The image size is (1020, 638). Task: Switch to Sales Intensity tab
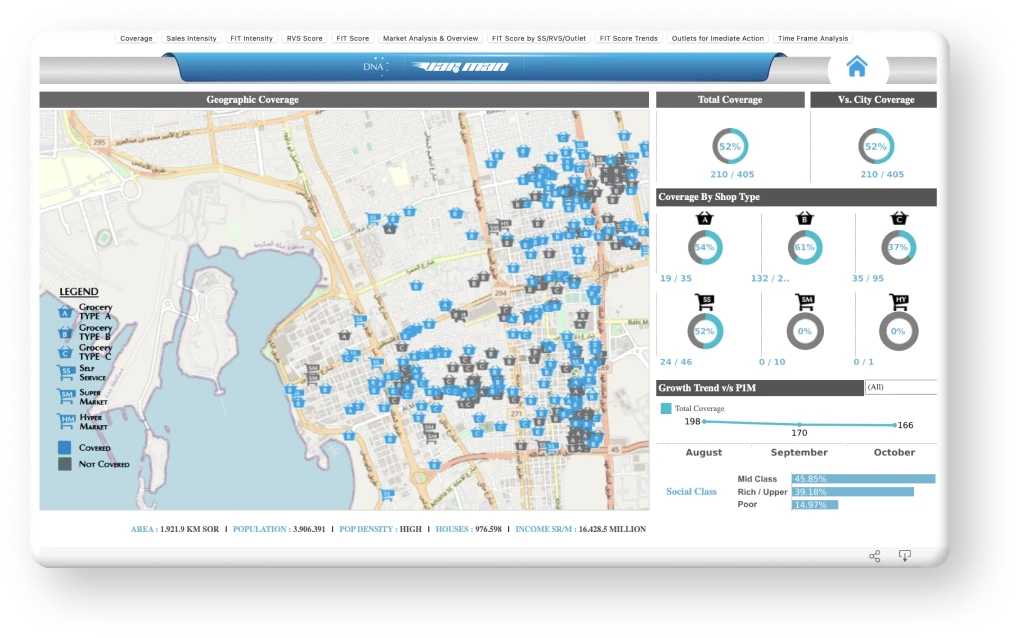click(x=191, y=38)
